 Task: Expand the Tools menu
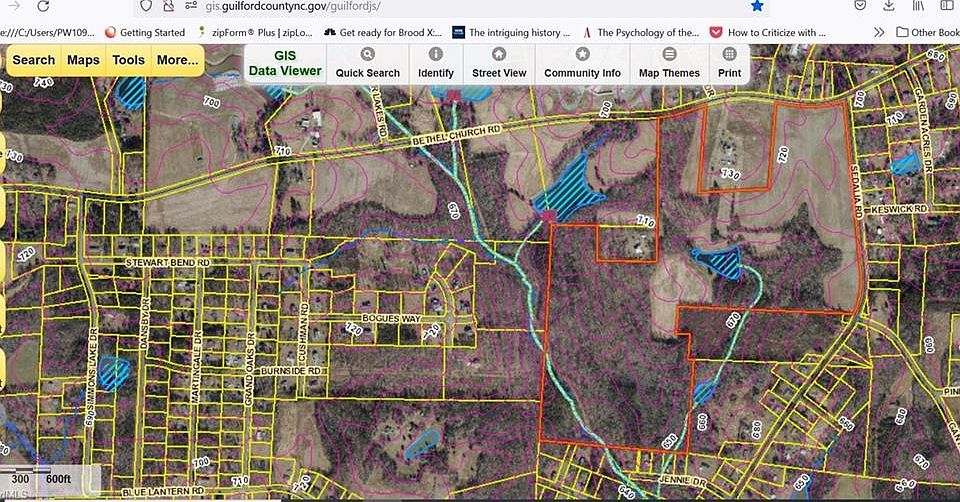click(128, 60)
